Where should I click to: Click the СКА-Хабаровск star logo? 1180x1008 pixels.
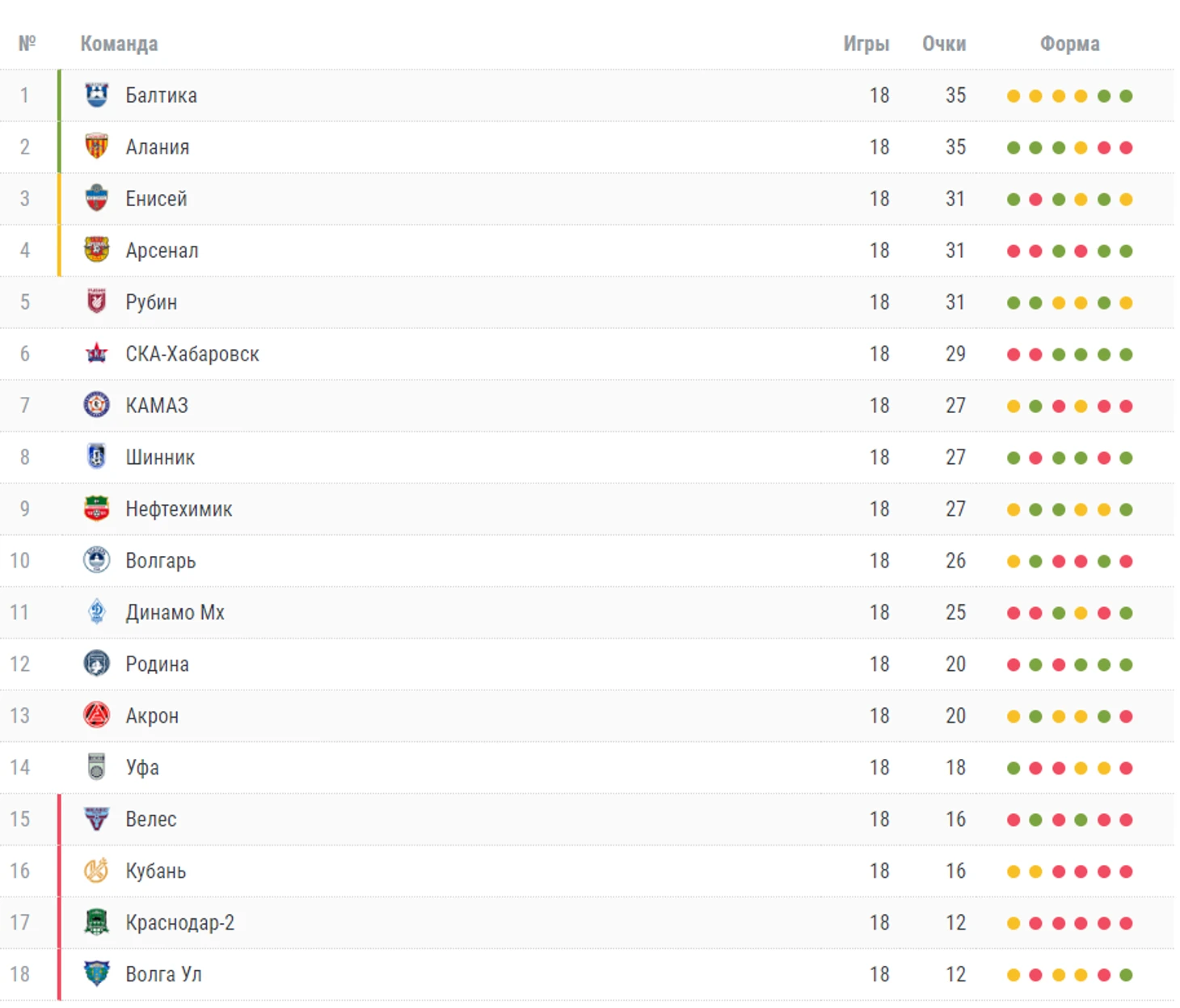point(96,353)
